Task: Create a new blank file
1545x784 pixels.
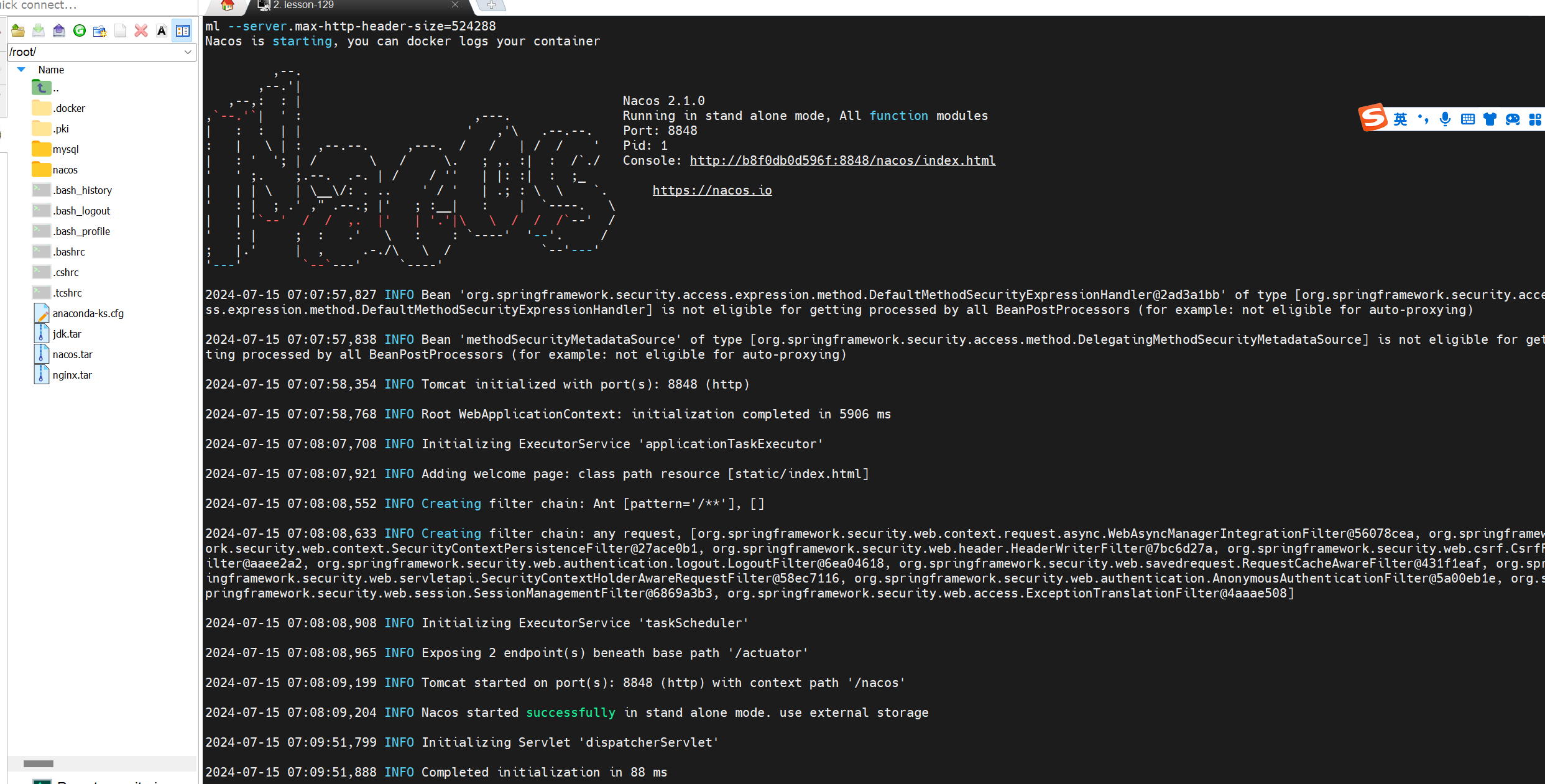Action: [x=121, y=30]
